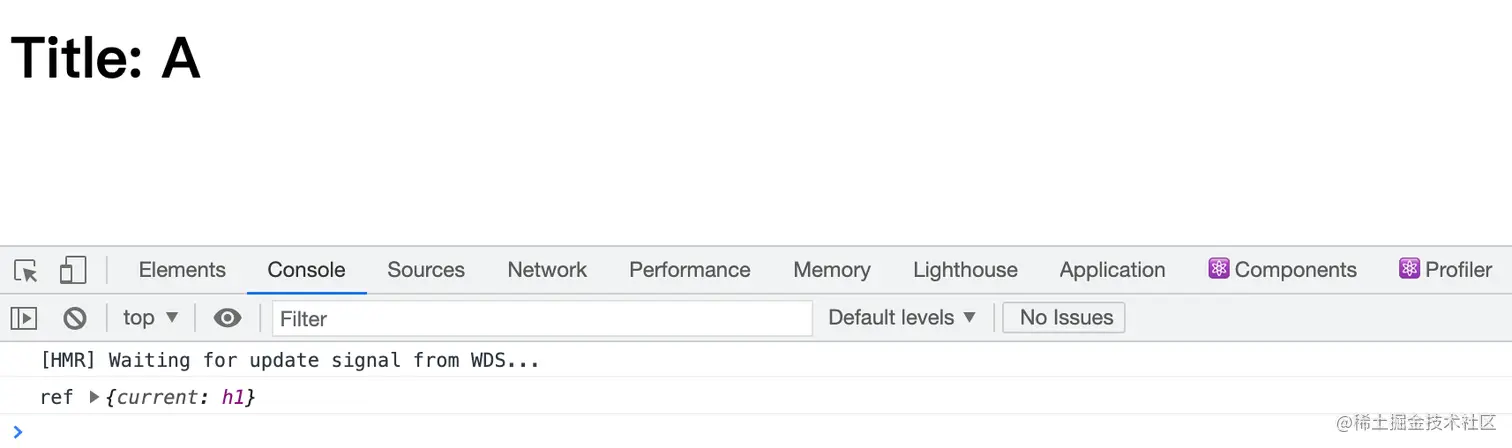Clear the console with the ban icon
1512x448 pixels.
(75, 318)
